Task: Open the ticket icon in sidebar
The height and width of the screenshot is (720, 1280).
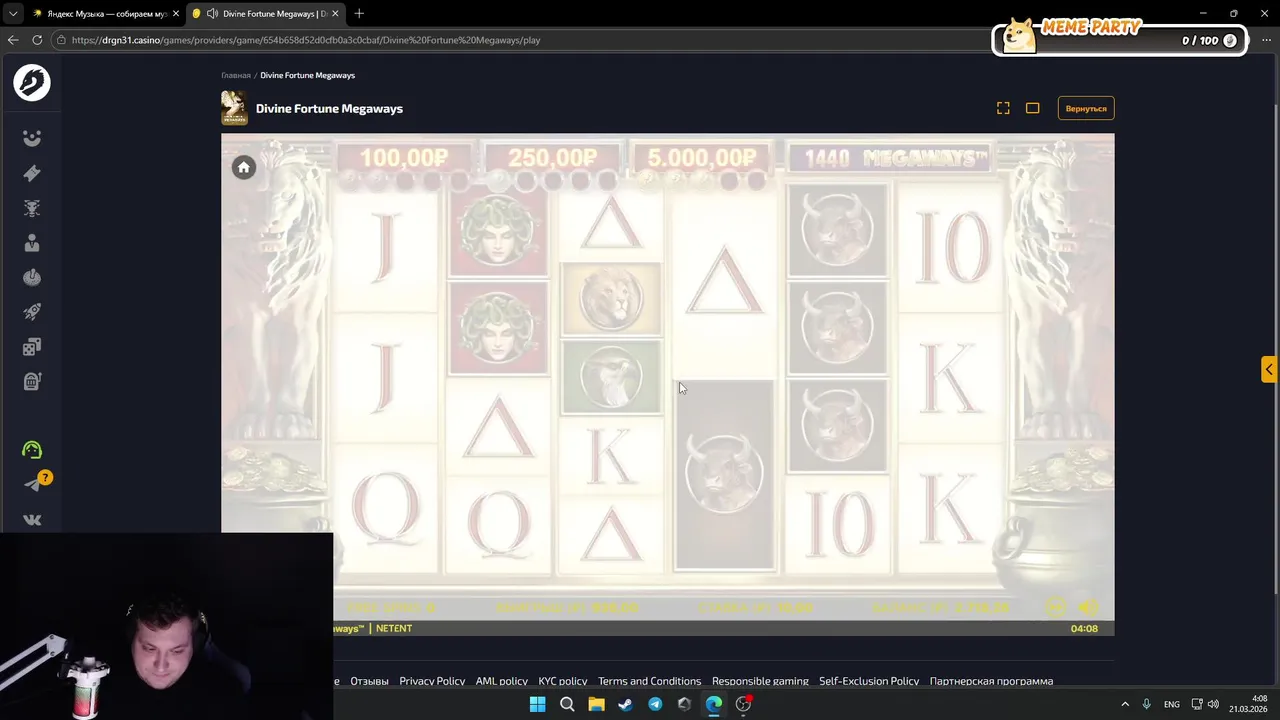Action: tap(32, 173)
